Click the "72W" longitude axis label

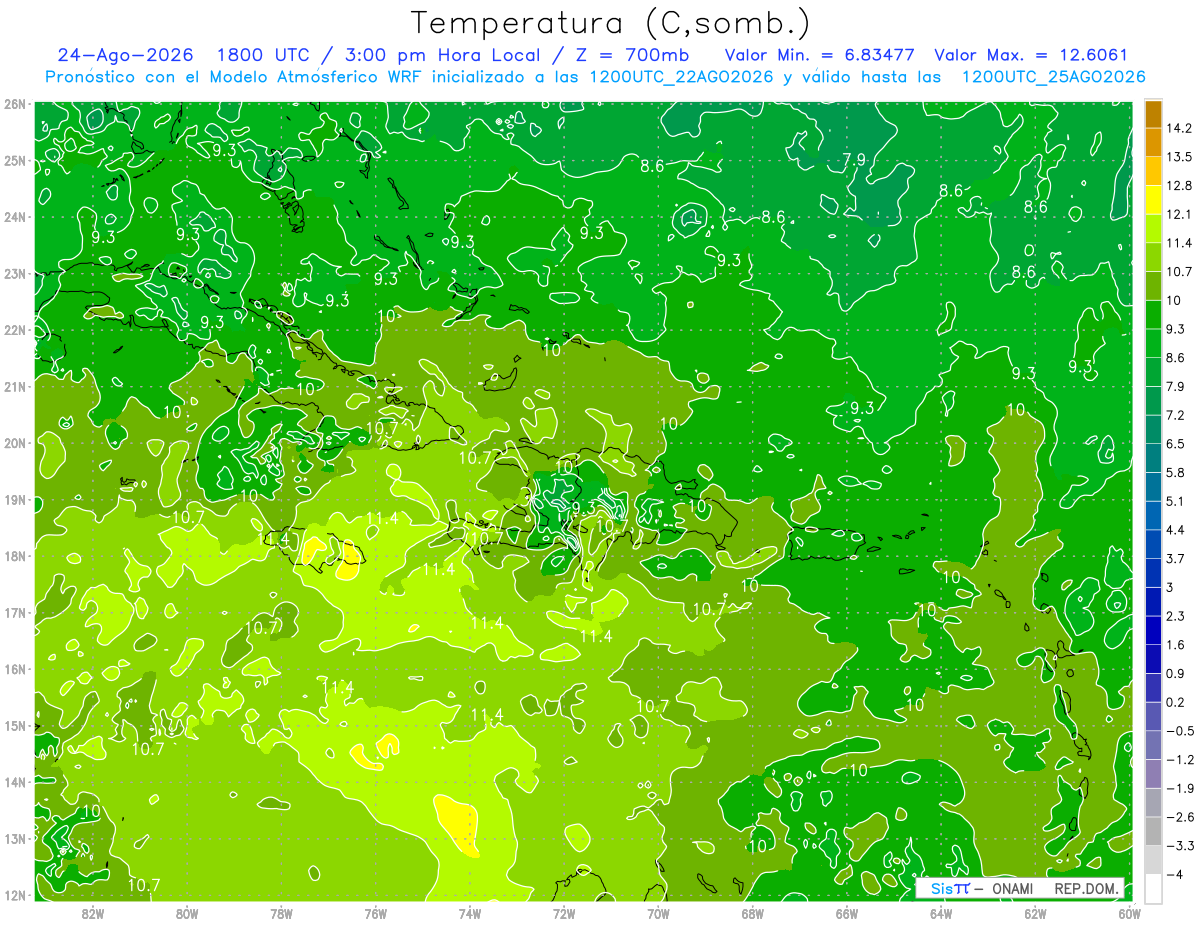[564, 913]
